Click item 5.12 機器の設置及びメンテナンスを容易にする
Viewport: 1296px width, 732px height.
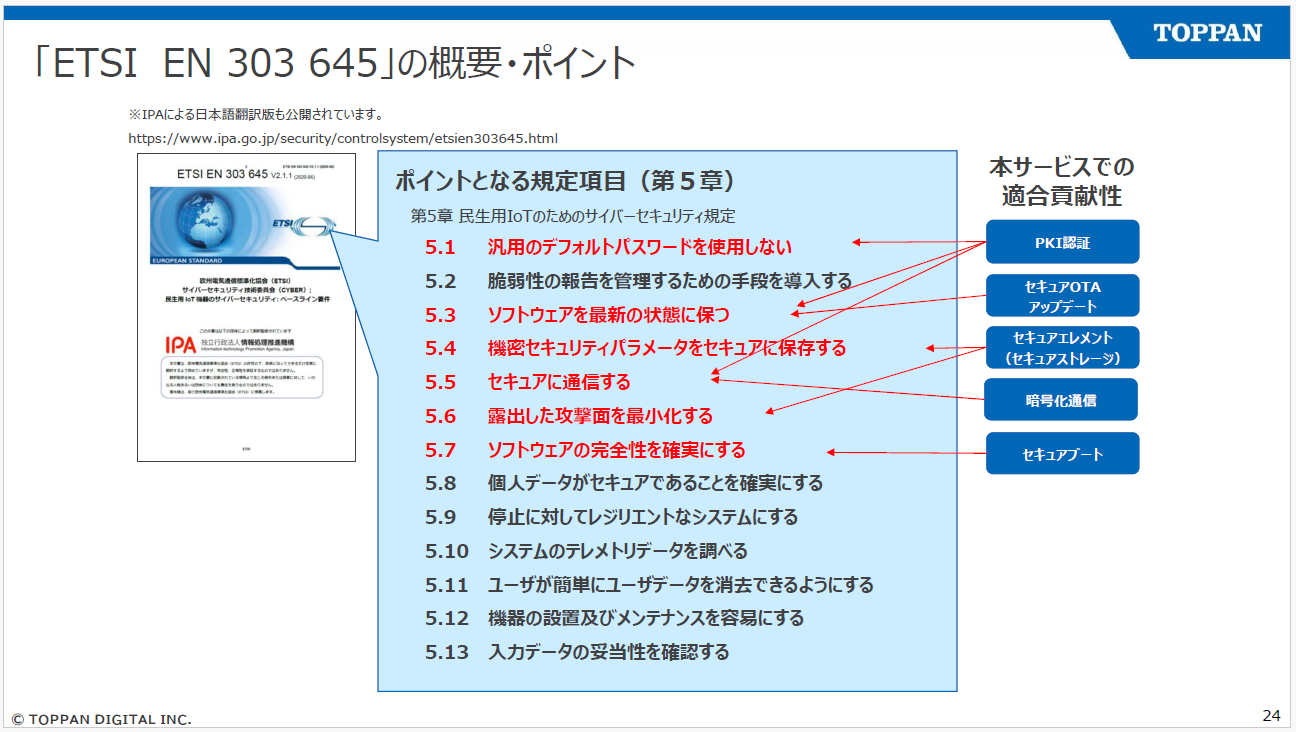614,618
